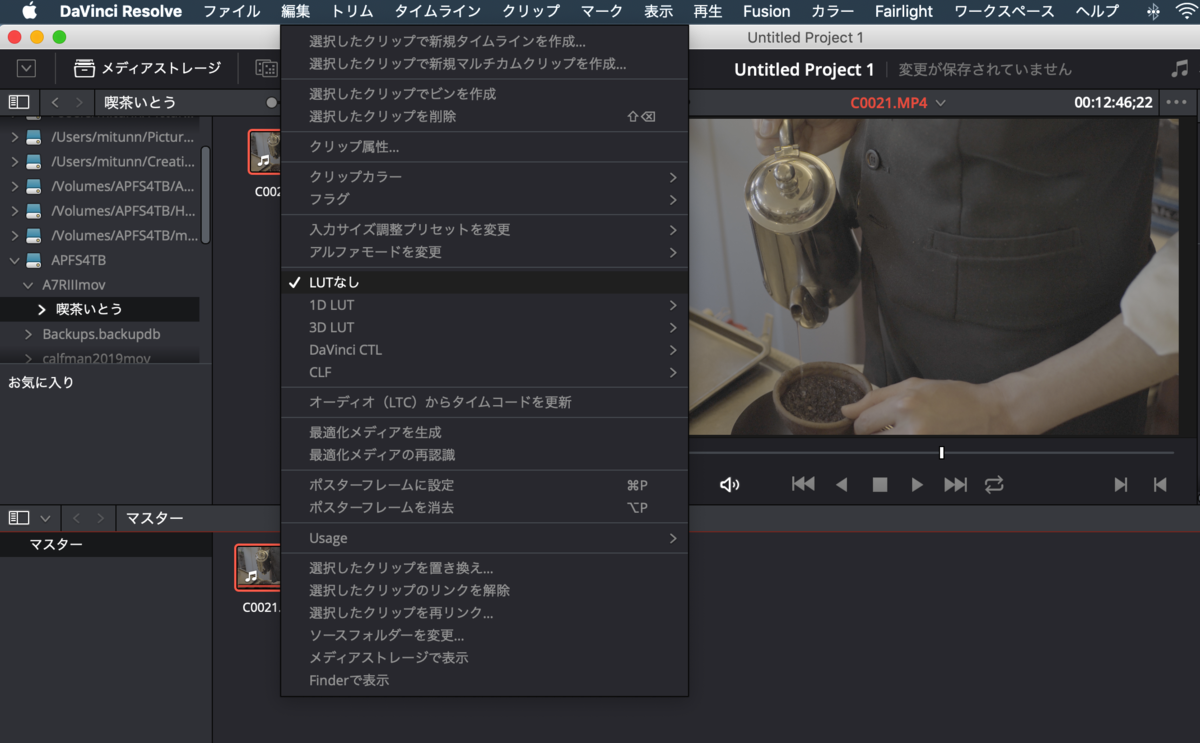Choose Finderで表示
The height and width of the screenshot is (743, 1200).
coord(484,681)
